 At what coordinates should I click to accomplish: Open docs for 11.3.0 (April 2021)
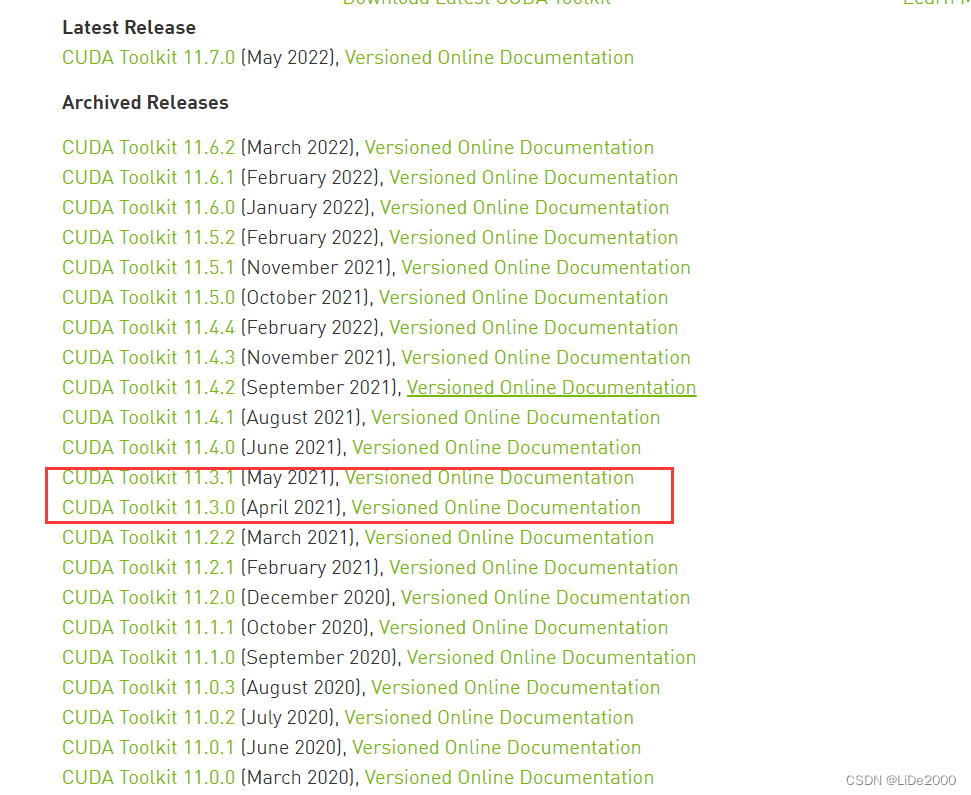(x=496, y=508)
